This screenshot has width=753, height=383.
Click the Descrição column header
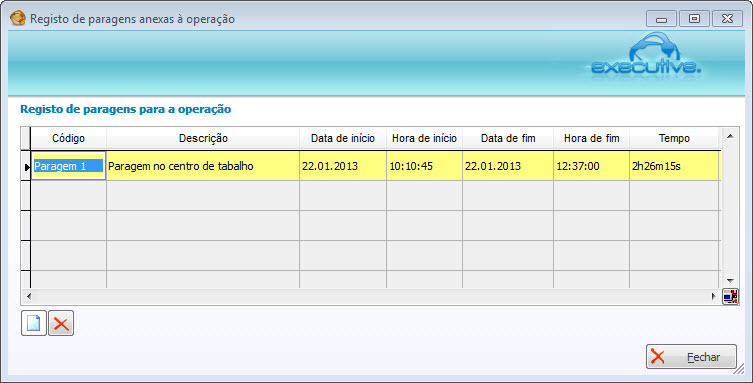(x=203, y=138)
